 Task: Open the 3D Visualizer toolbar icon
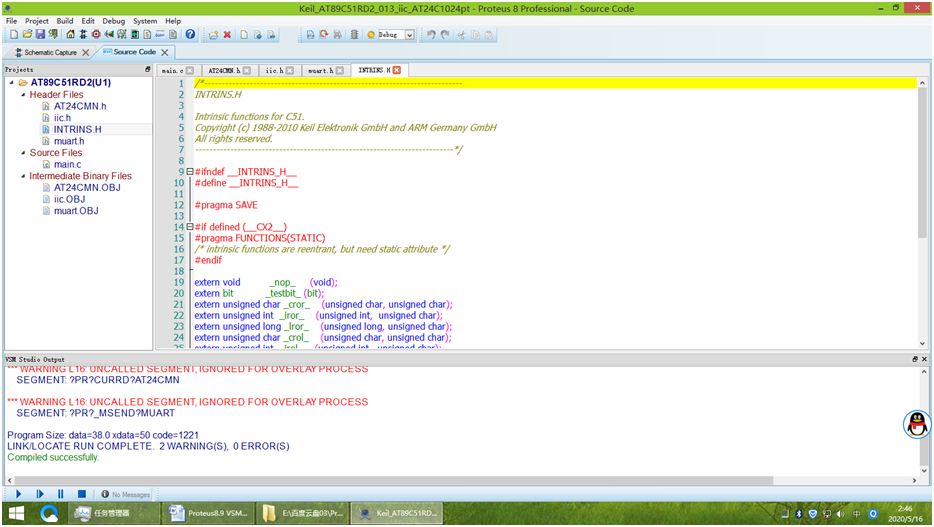[x=109, y=35]
